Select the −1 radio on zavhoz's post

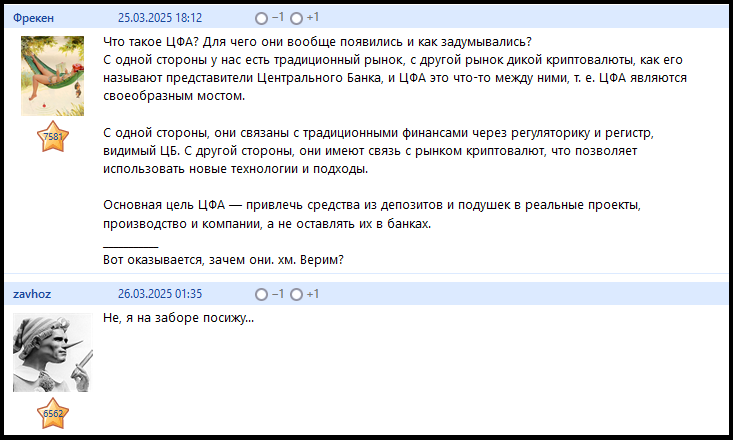261,294
